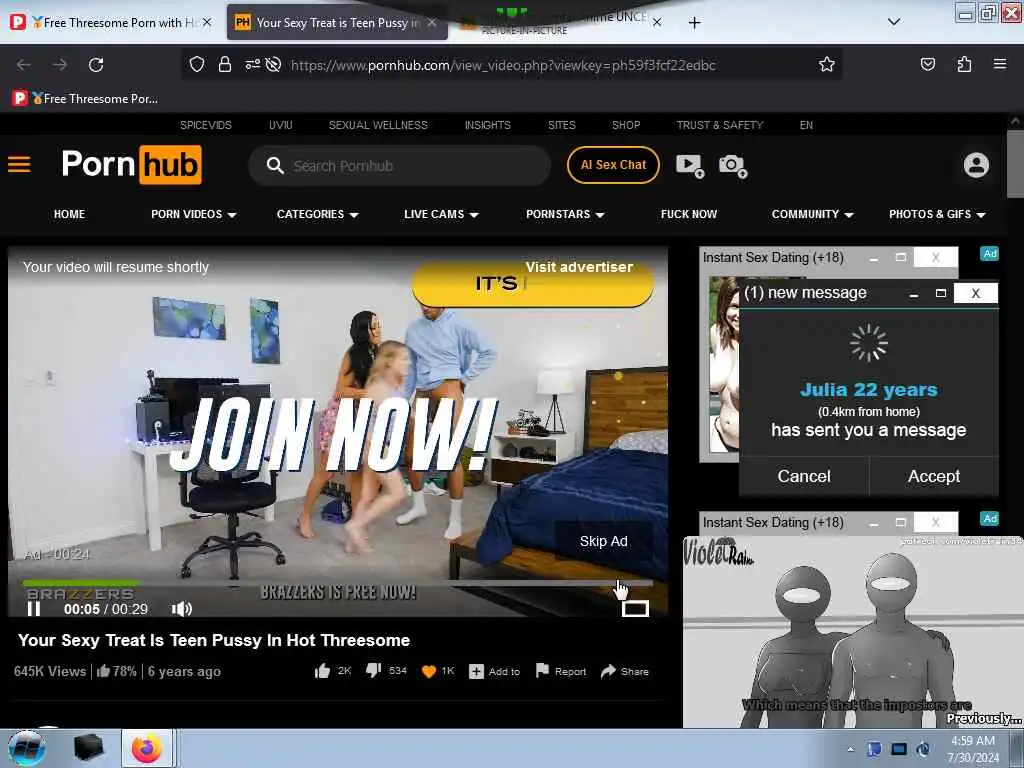Bookmark this page with the star
This screenshot has width=1024, height=768.
click(827, 64)
